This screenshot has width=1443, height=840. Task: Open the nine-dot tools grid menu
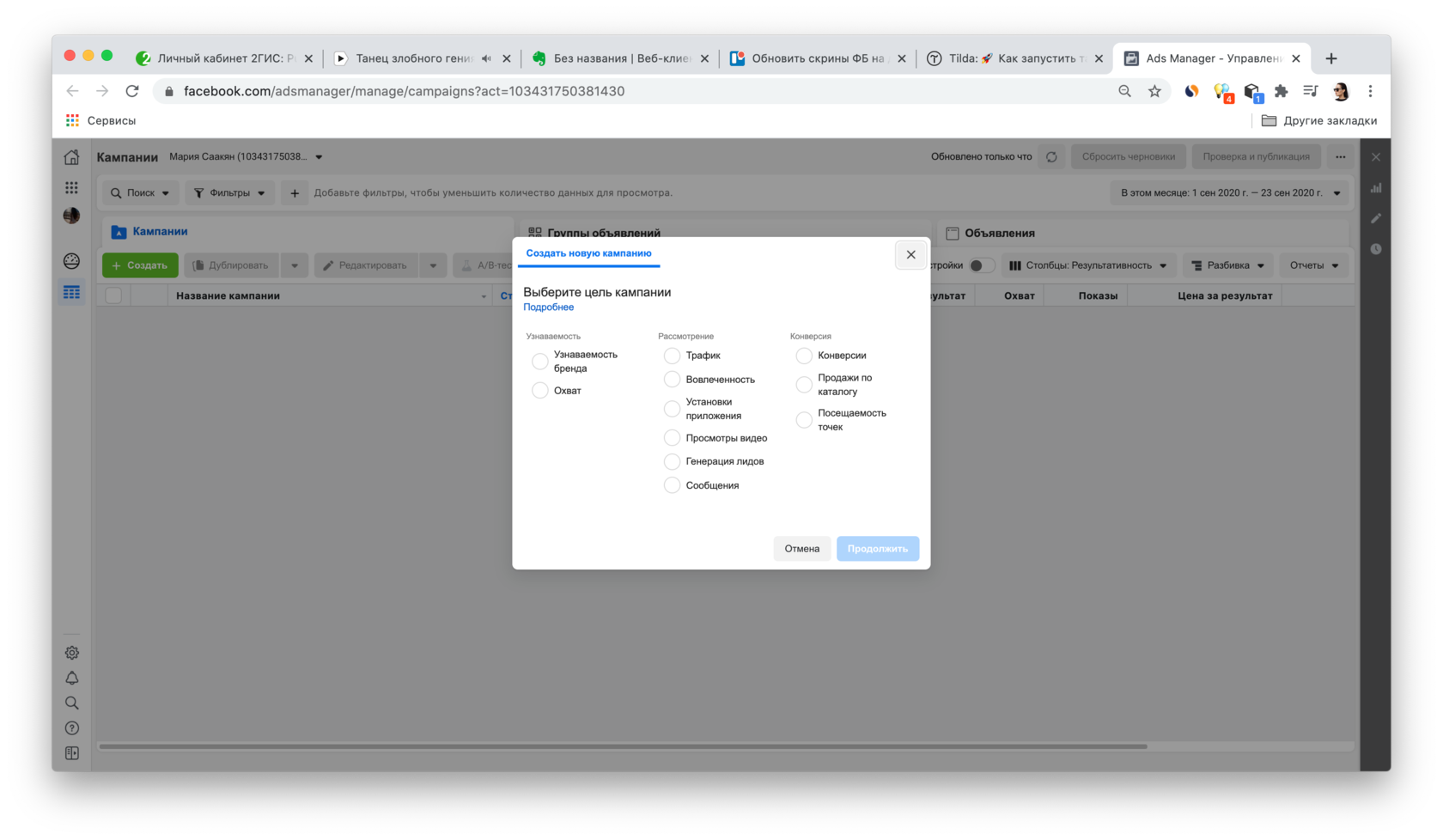(x=71, y=187)
